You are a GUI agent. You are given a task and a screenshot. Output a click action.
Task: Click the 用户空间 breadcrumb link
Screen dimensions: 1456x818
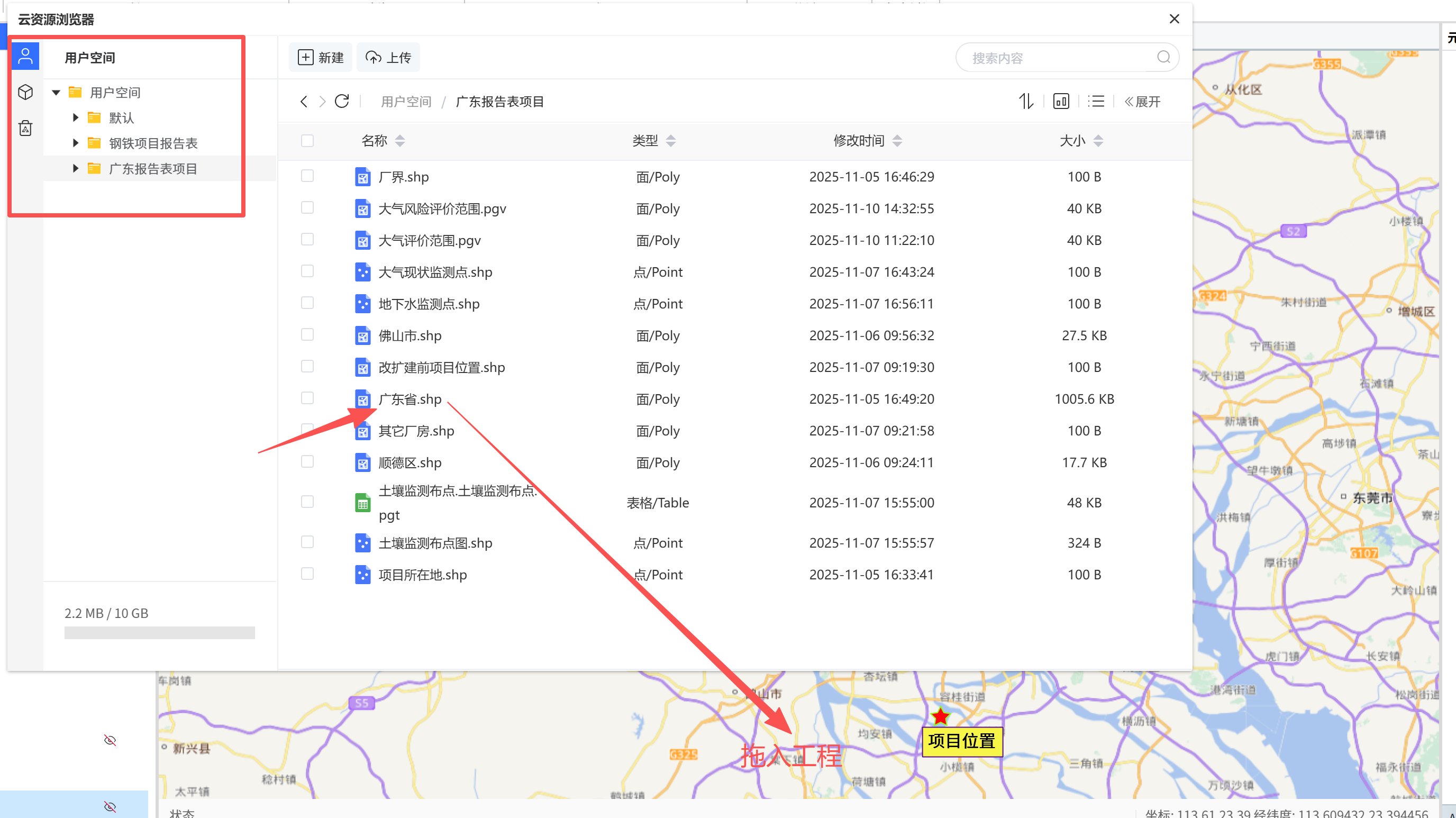[x=406, y=102]
